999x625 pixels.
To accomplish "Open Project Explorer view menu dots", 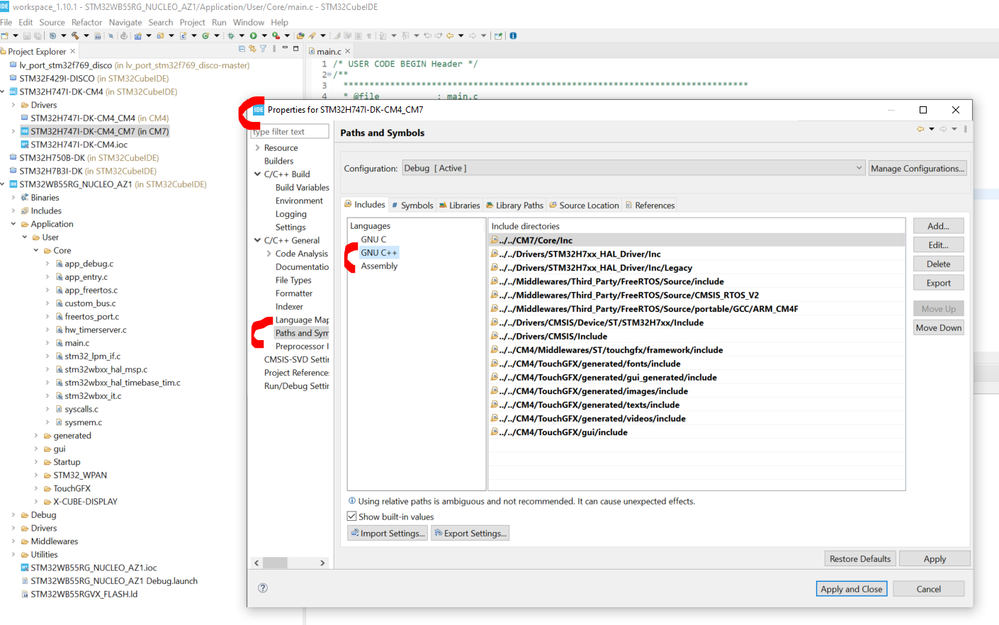I will tap(275, 49).
